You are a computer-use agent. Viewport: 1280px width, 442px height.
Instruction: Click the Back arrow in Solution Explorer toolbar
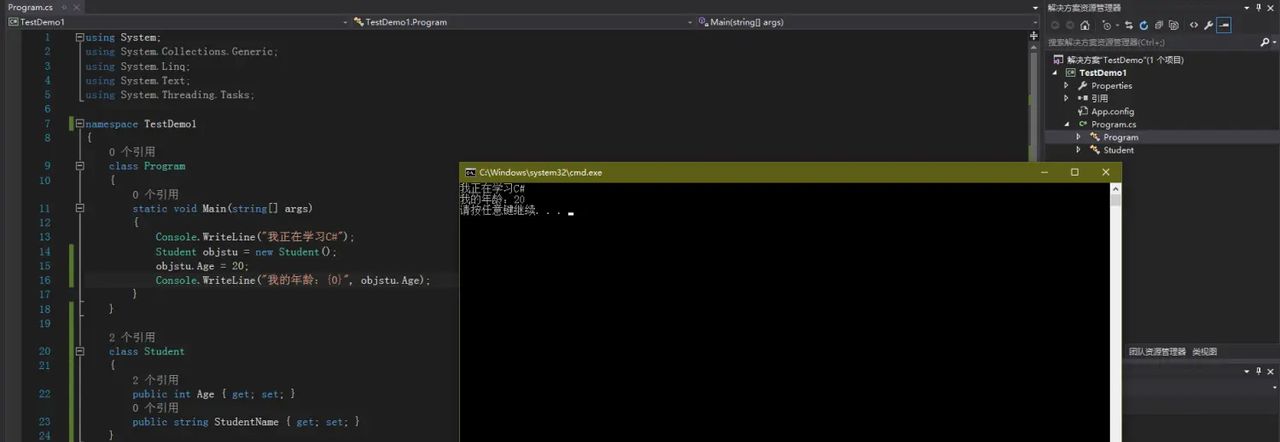(1055, 25)
